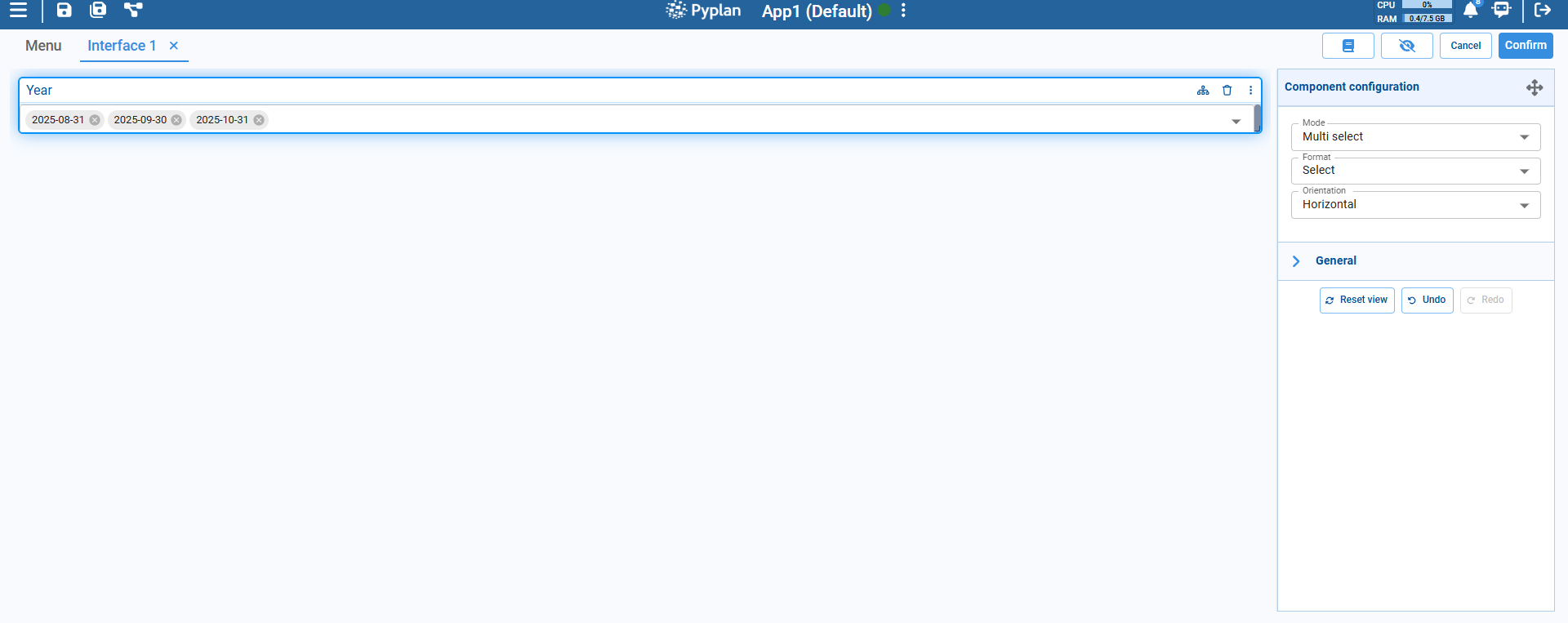Click the Reset view button
The image size is (1568, 623).
(x=1356, y=300)
